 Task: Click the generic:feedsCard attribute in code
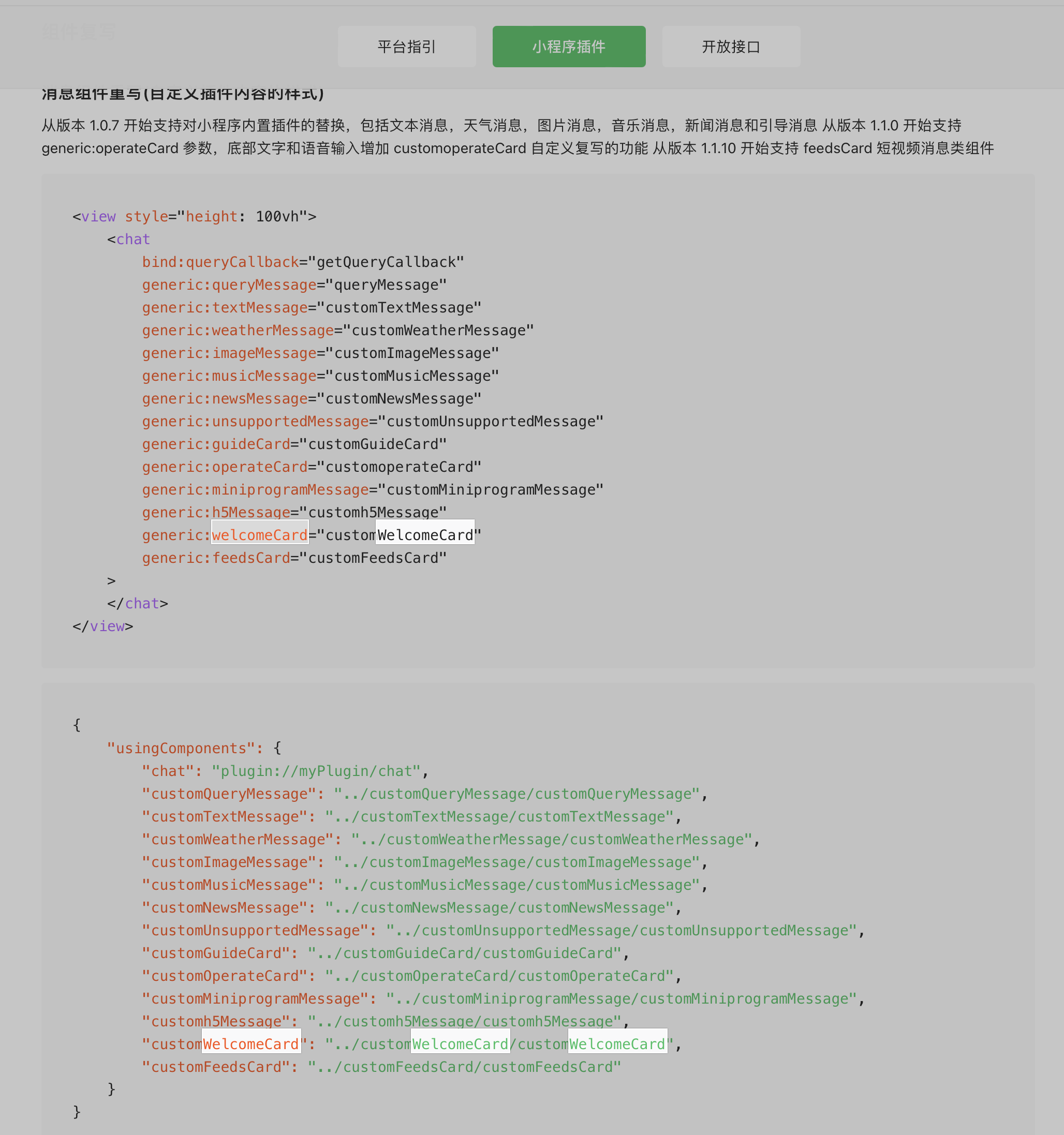(216, 558)
